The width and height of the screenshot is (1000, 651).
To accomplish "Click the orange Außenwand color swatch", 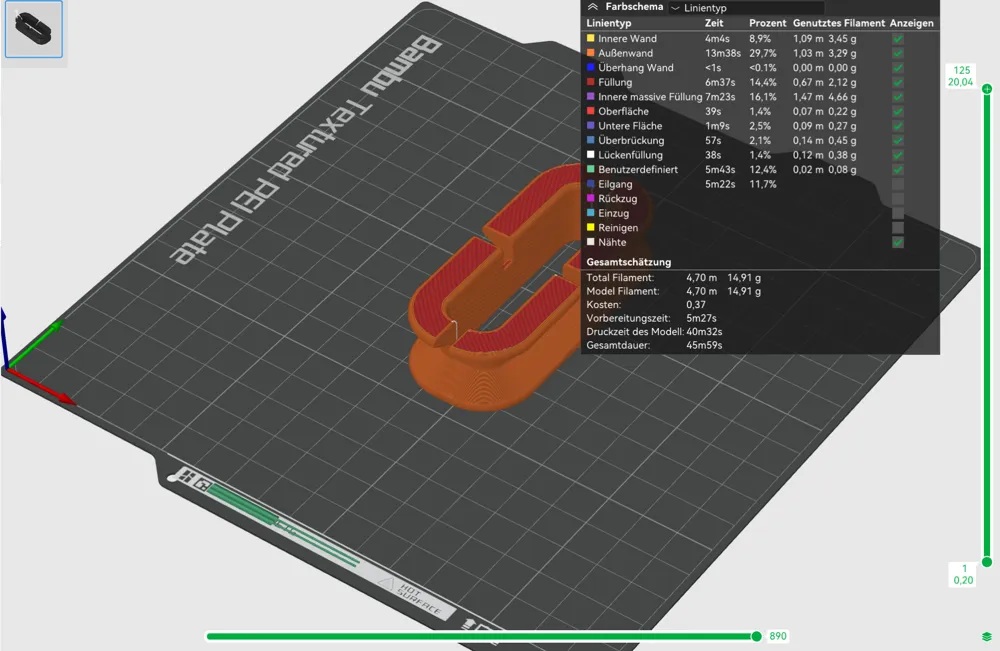I will pos(590,53).
